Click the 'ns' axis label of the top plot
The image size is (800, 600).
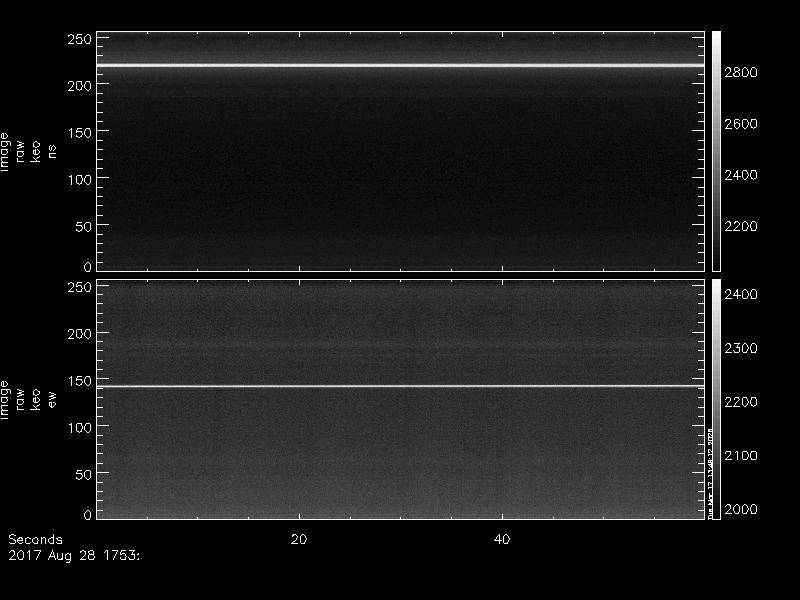52,150
